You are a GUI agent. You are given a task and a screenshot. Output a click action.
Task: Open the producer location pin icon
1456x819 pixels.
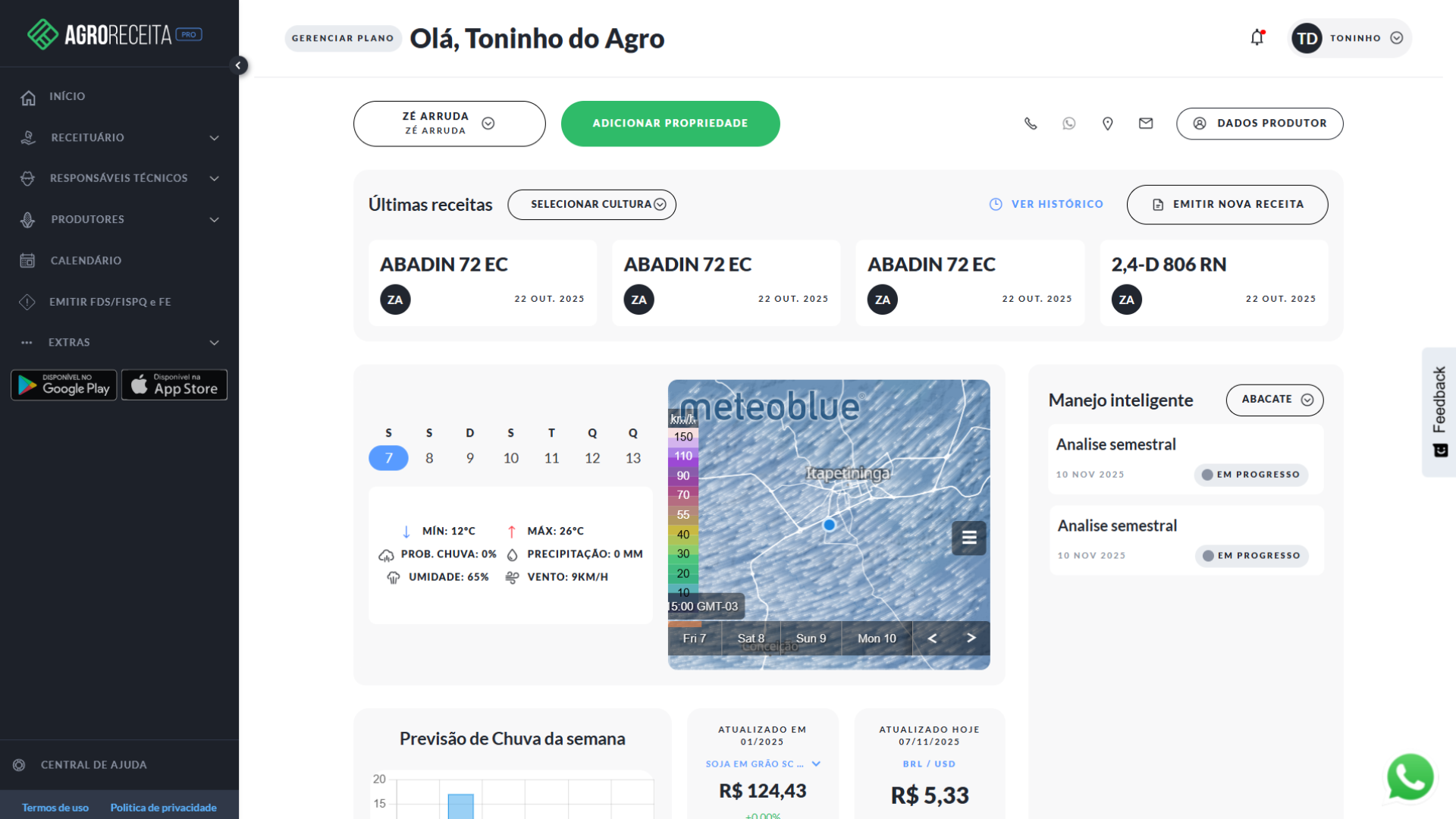[x=1107, y=124]
